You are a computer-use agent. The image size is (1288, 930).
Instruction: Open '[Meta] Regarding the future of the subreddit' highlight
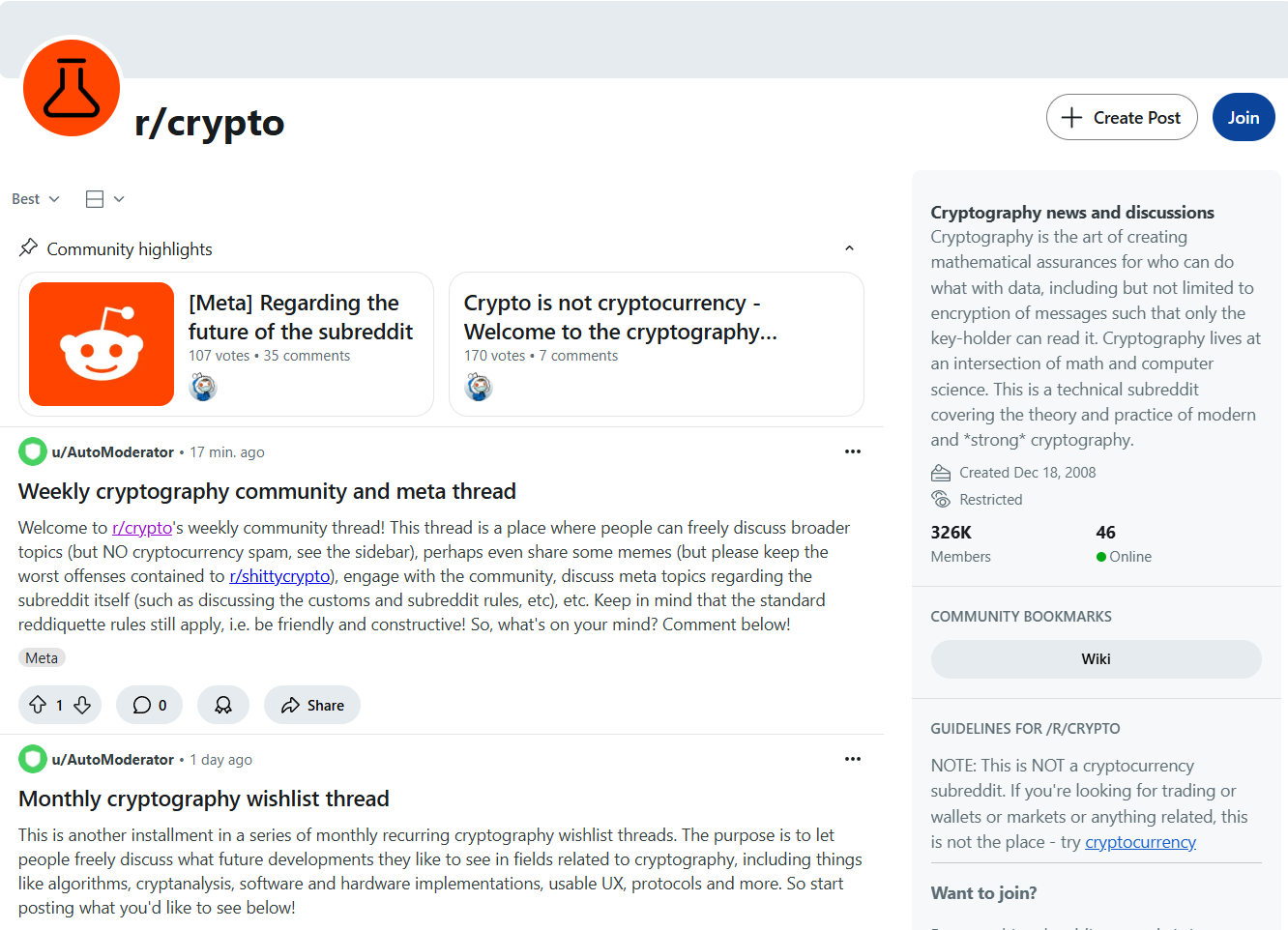pyautogui.click(x=301, y=317)
